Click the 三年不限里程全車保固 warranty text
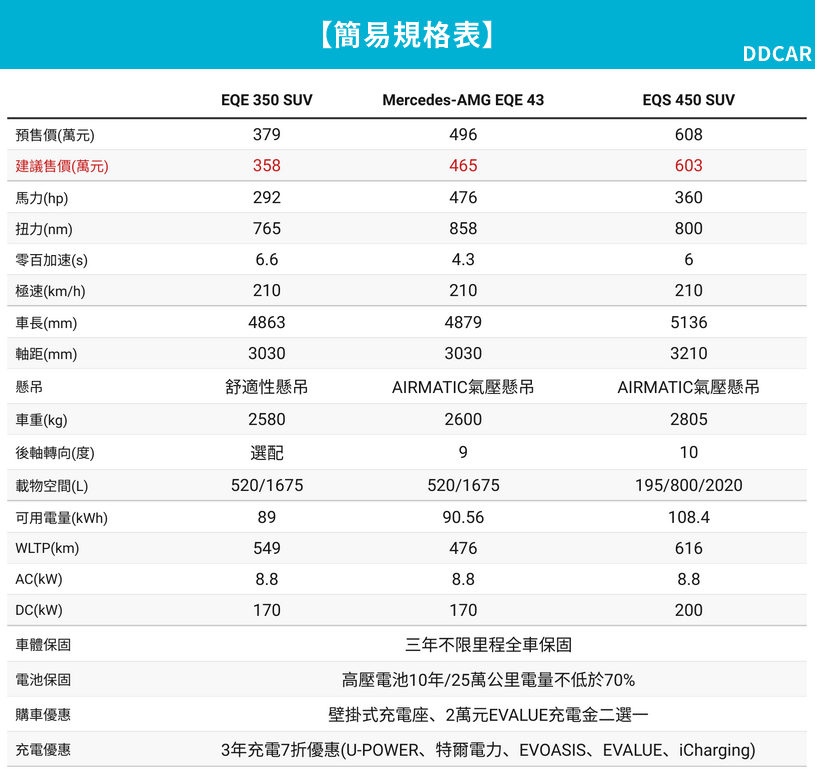 pyautogui.click(x=488, y=645)
